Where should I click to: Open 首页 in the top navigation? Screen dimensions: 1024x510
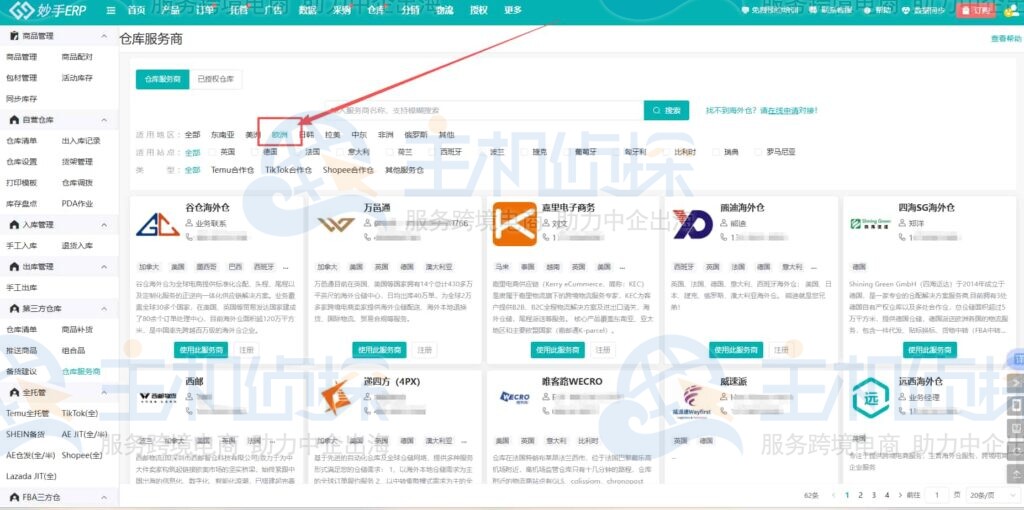(x=136, y=10)
